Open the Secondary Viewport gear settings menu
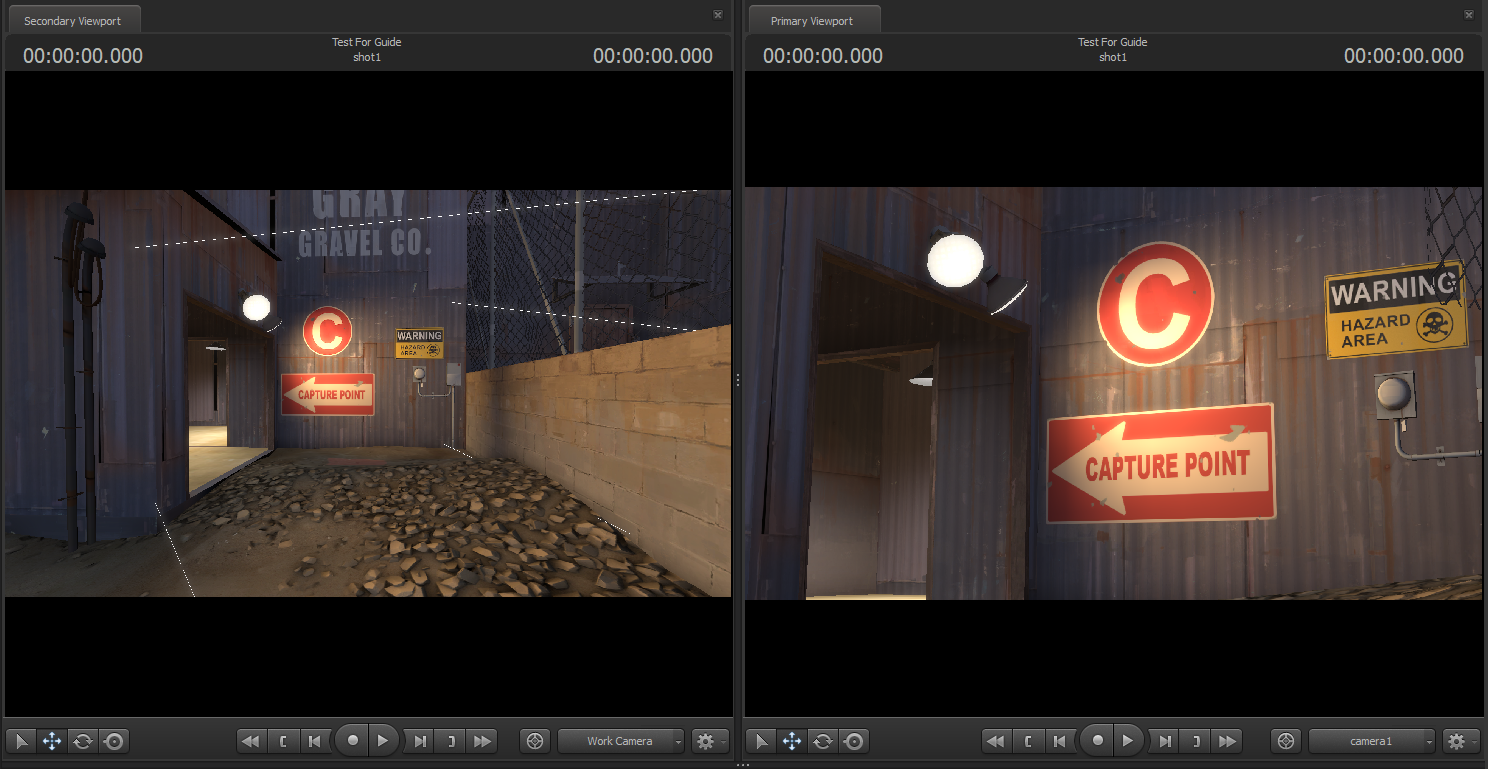1488x769 pixels. [710, 741]
